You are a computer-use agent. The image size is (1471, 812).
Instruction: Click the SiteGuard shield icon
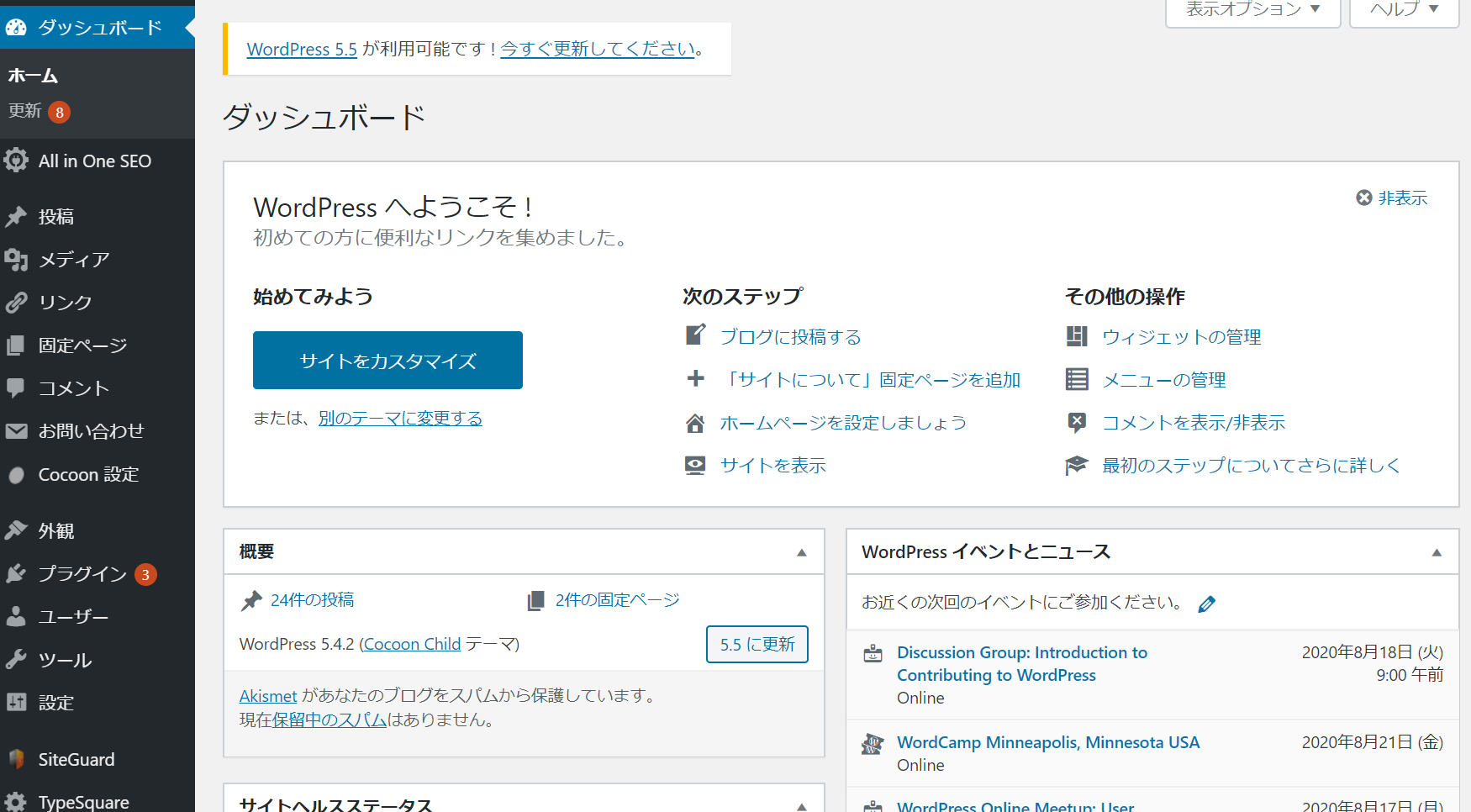tap(16, 759)
